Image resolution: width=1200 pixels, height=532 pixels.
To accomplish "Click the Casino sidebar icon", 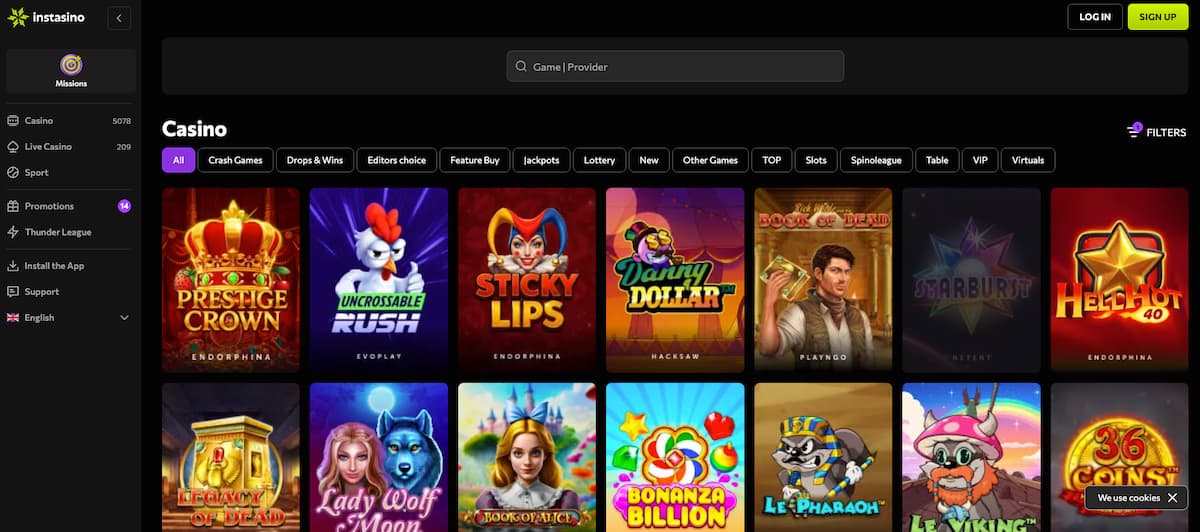I will coord(13,120).
